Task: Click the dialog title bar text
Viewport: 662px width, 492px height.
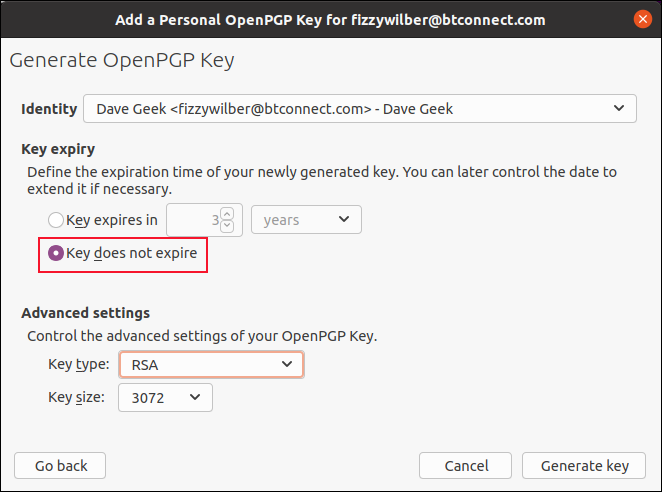Action: [330, 20]
